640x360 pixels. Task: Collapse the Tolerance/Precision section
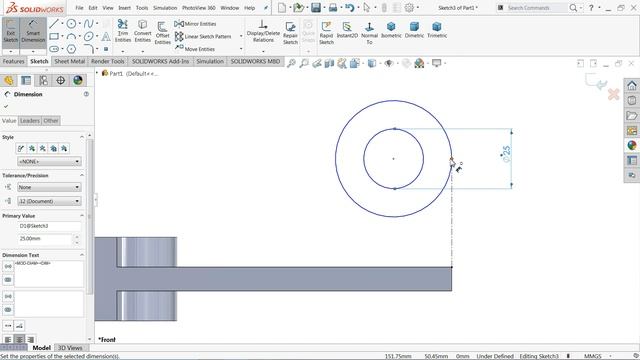click(x=82, y=175)
